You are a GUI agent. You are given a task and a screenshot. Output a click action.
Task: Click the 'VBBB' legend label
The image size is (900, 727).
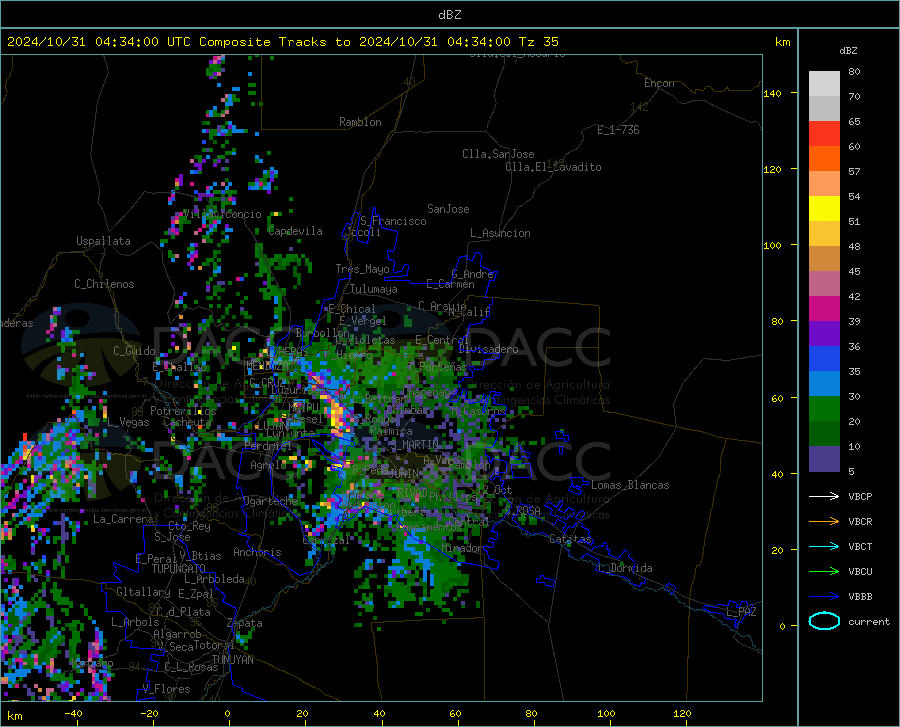(860, 597)
